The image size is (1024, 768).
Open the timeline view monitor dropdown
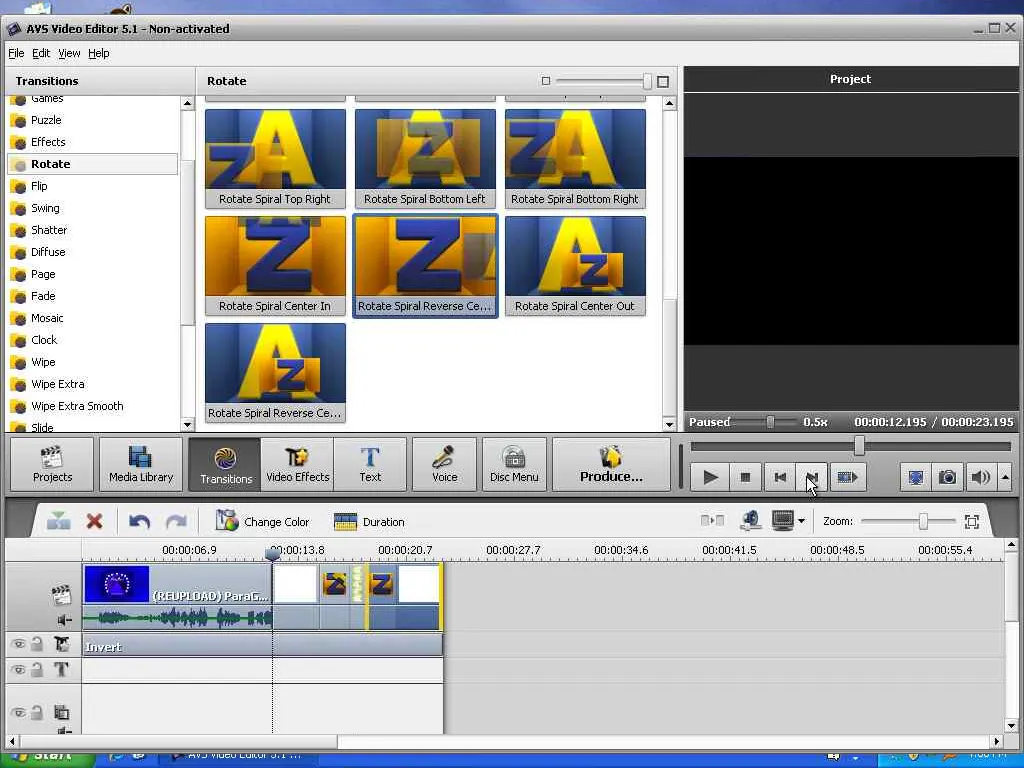[801, 521]
